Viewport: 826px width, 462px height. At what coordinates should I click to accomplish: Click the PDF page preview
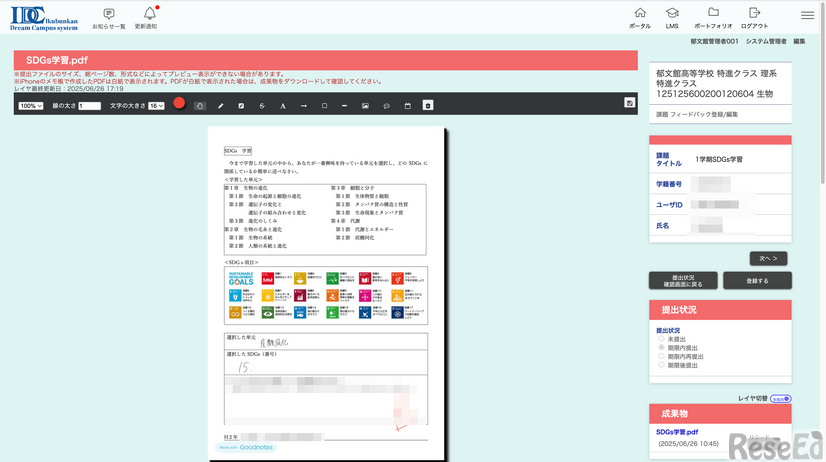pyautogui.click(x=326, y=294)
